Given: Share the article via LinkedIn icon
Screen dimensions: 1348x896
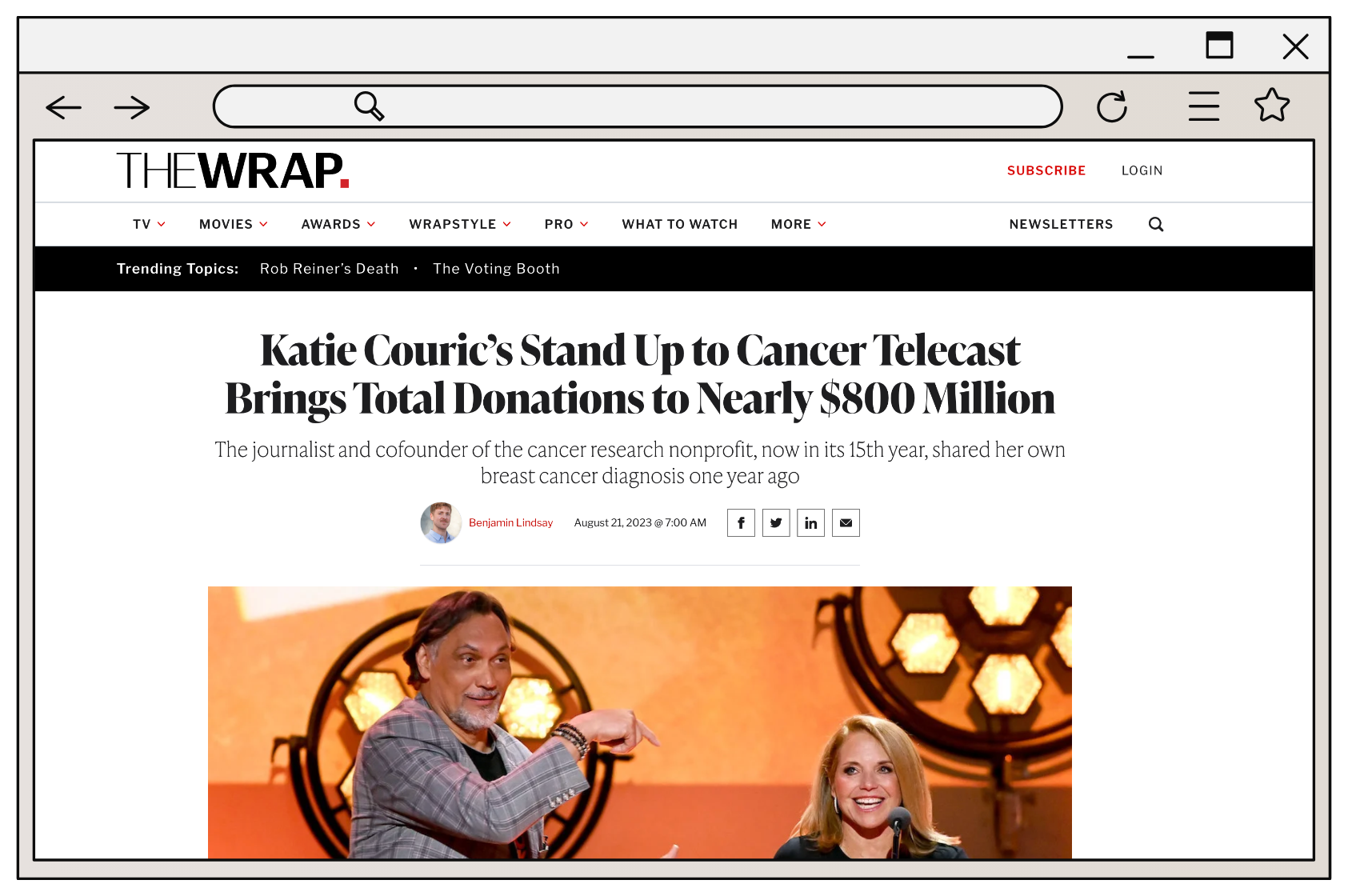Looking at the screenshot, I should click(x=810, y=522).
